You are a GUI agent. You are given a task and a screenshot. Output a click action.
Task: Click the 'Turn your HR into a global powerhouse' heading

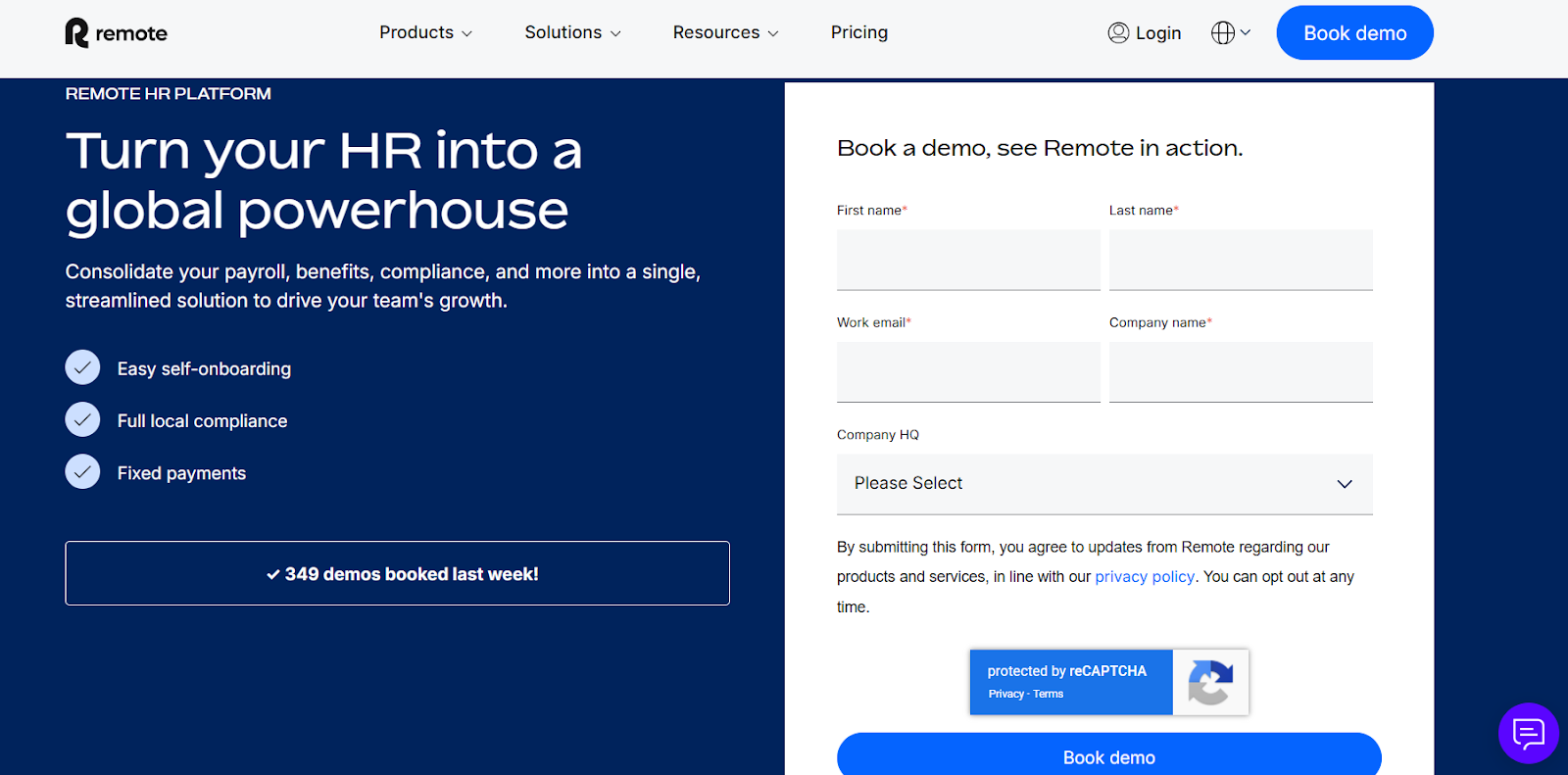[x=323, y=181]
